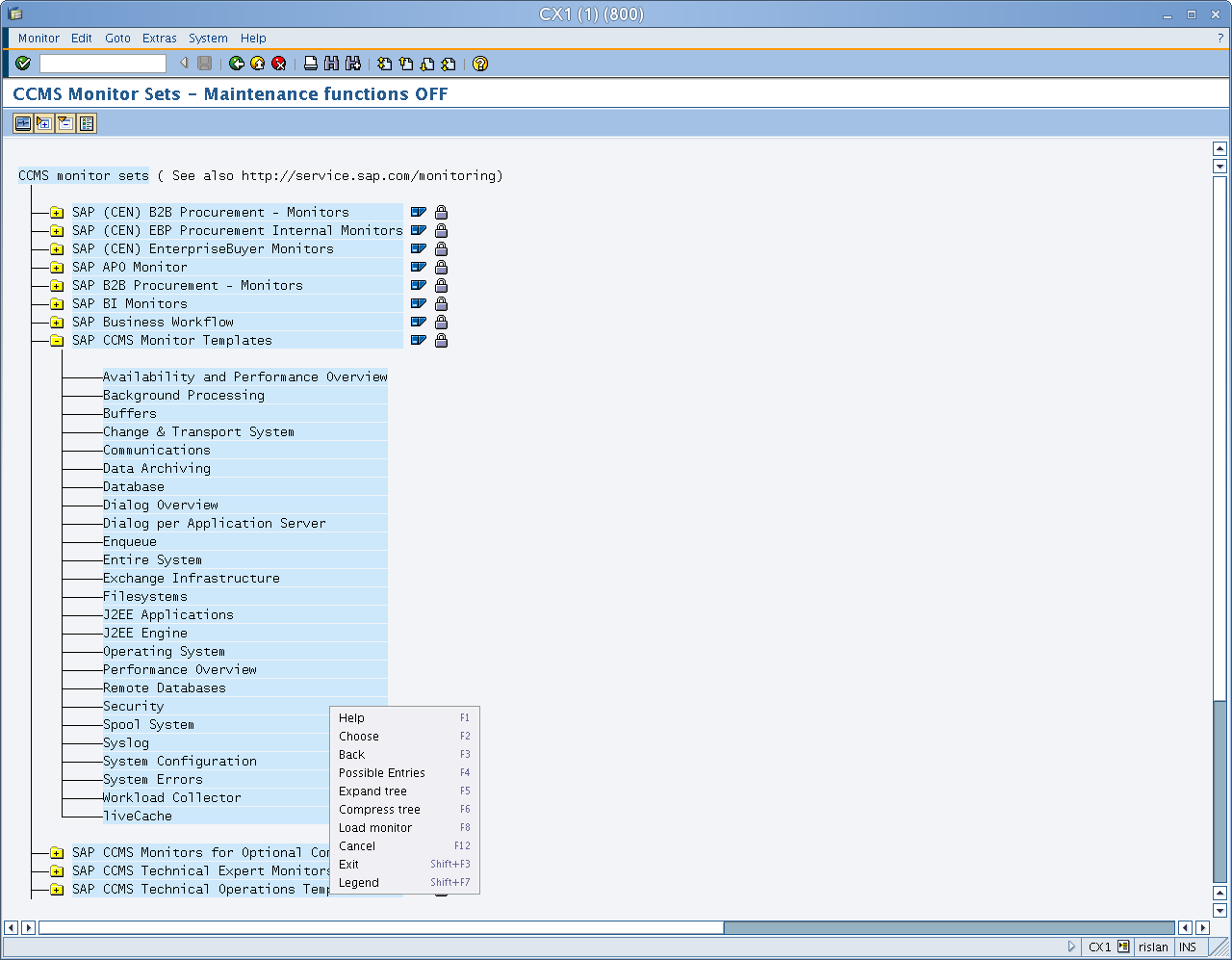This screenshot has width=1232, height=960.
Task: Expand the SAP CCMS Technical Expert Monitors folder
Action: point(57,870)
